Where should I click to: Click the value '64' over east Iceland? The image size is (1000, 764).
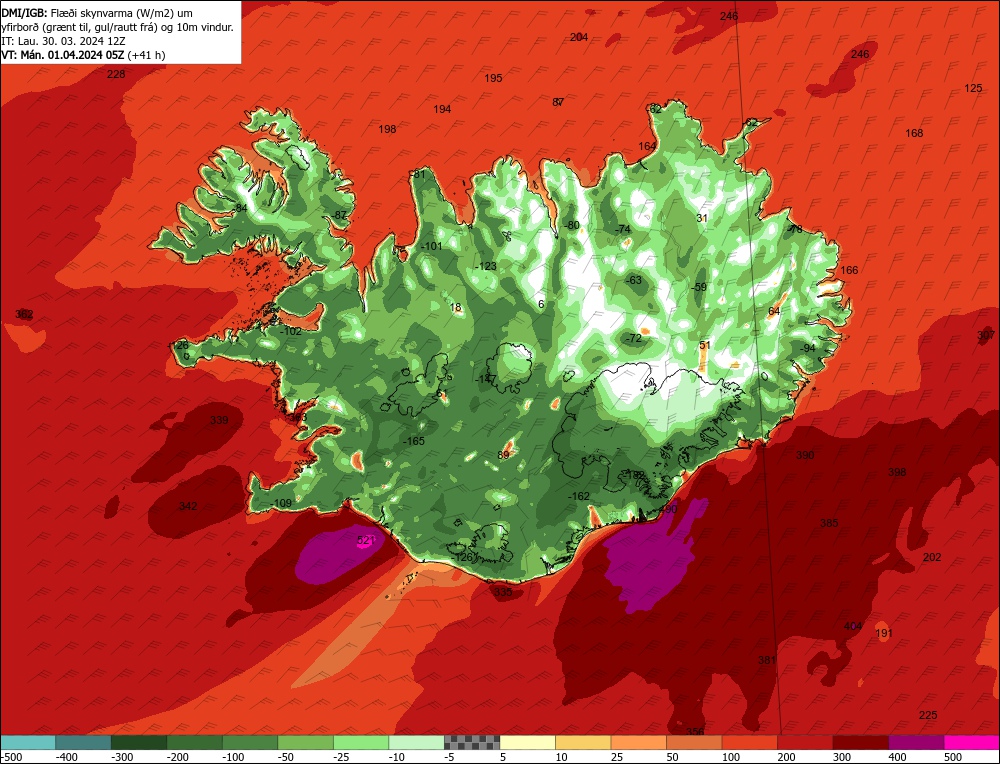(x=774, y=311)
